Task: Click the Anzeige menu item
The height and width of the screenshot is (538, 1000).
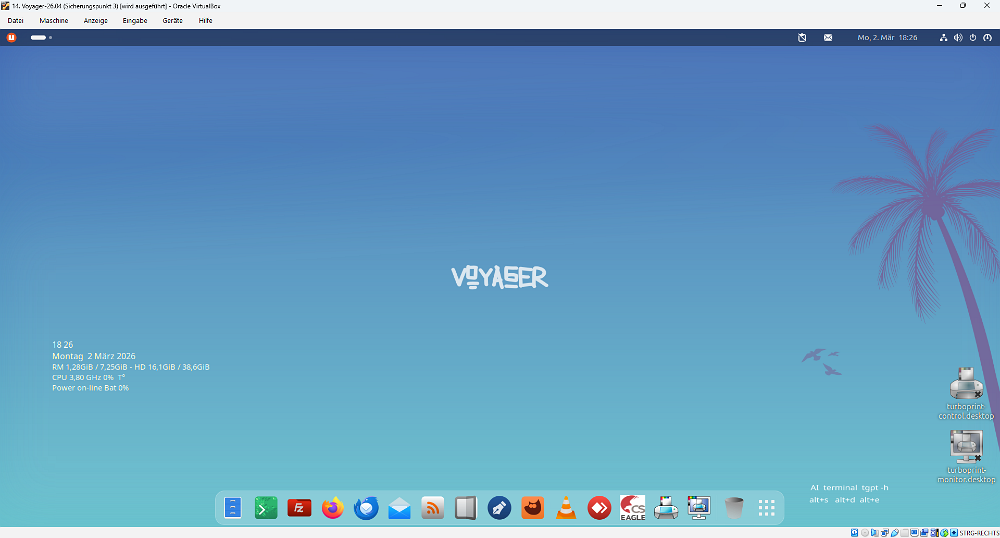Action: 96,20
